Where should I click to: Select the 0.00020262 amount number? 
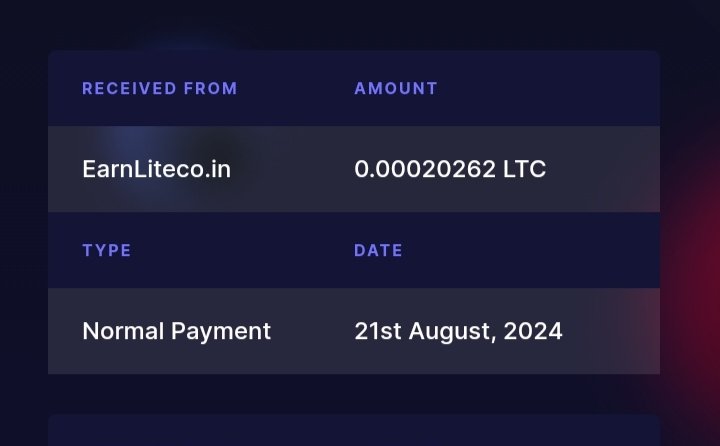click(x=425, y=169)
